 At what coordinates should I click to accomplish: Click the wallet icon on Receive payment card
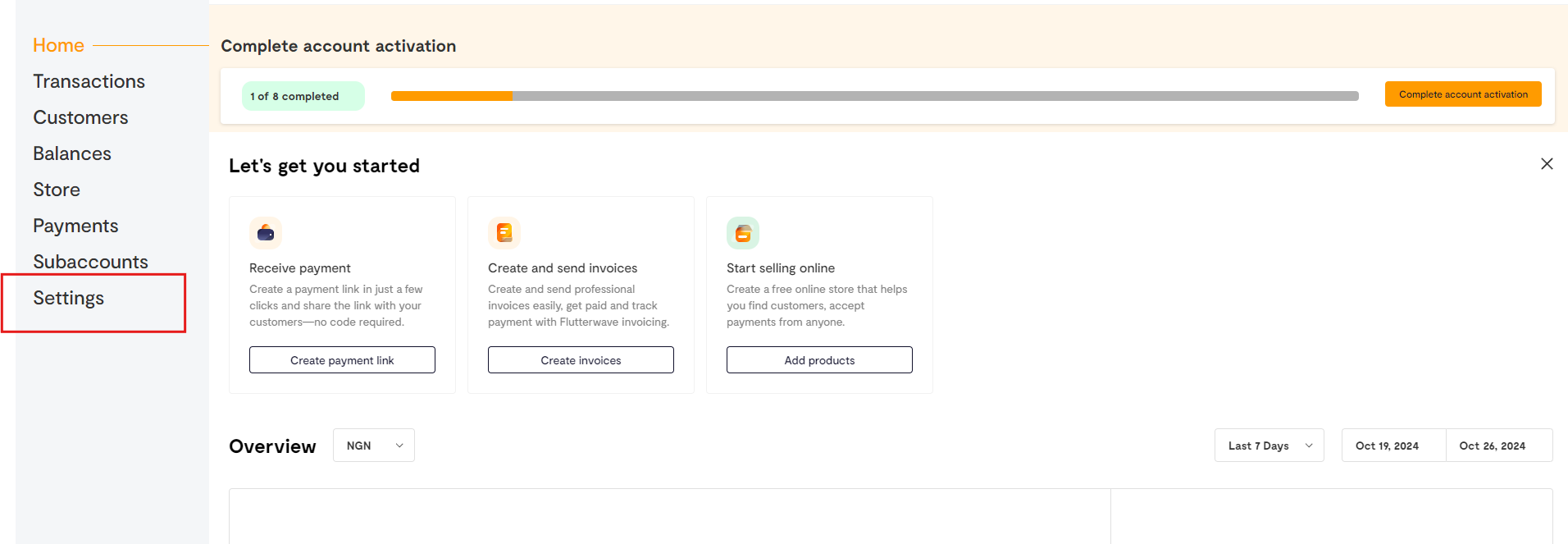pyautogui.click(x=266, y=233)
